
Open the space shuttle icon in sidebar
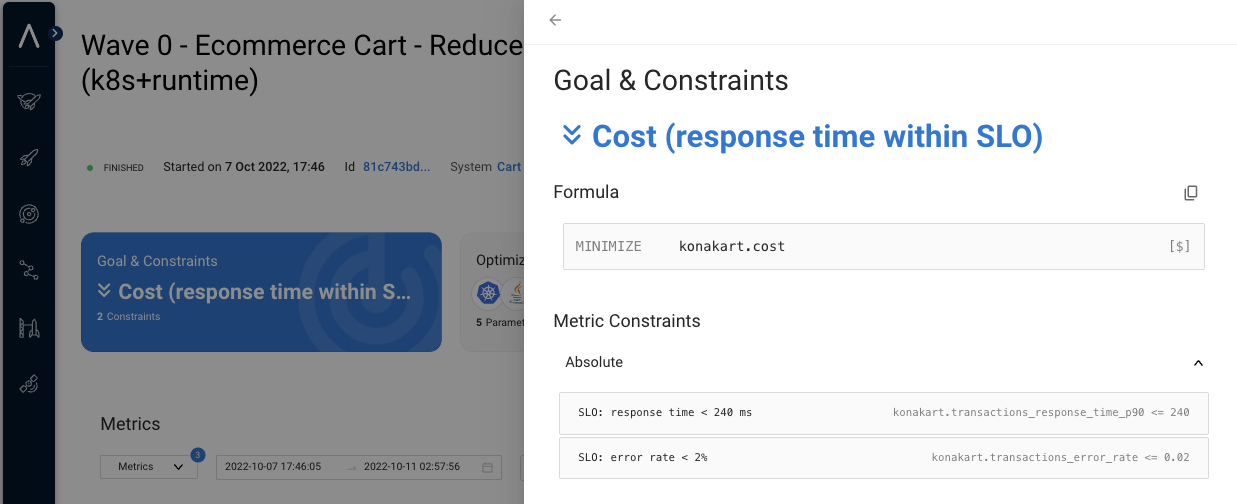coord(28,100)
